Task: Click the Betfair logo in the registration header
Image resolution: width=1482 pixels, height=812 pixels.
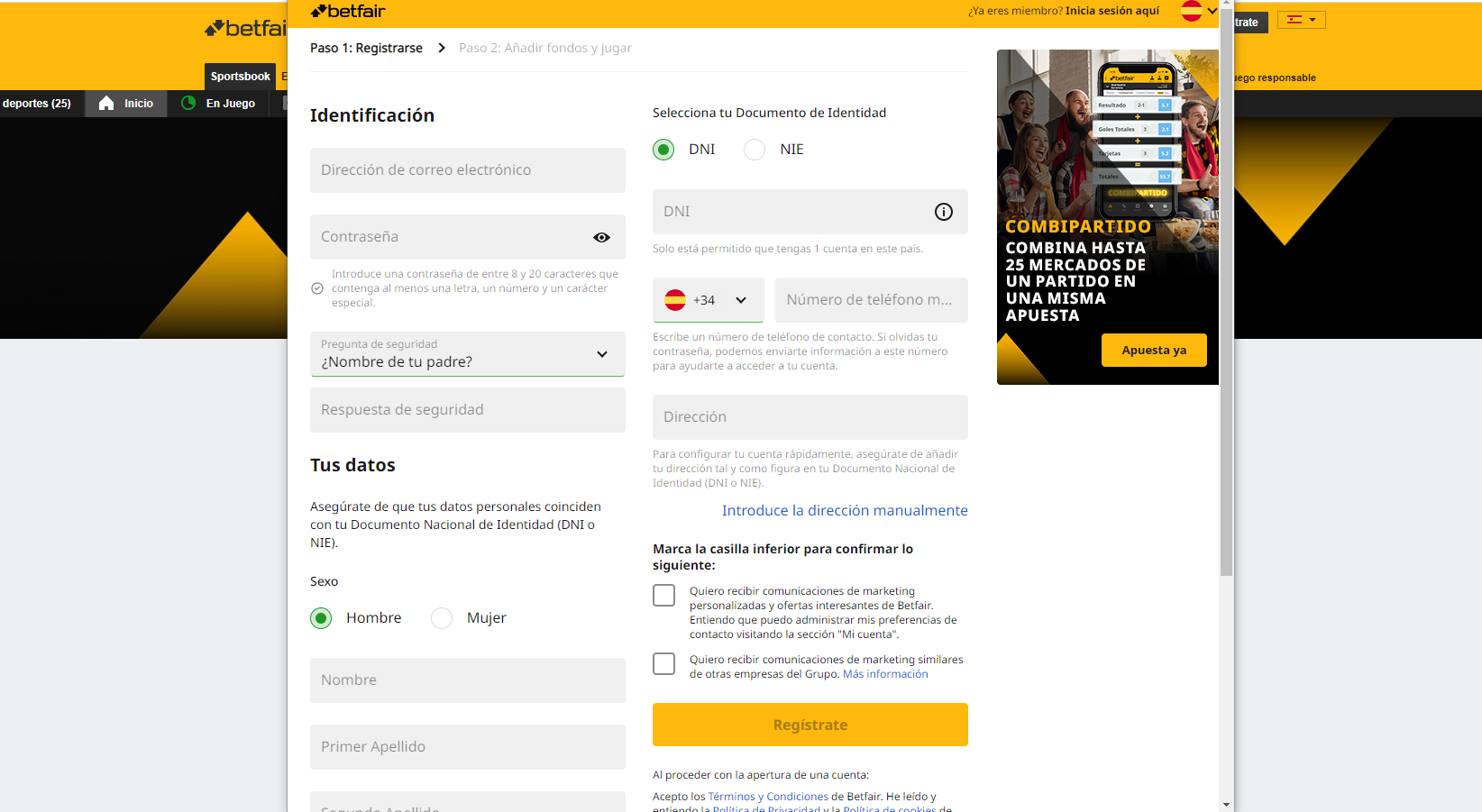Action: click(x=348, y=11)
